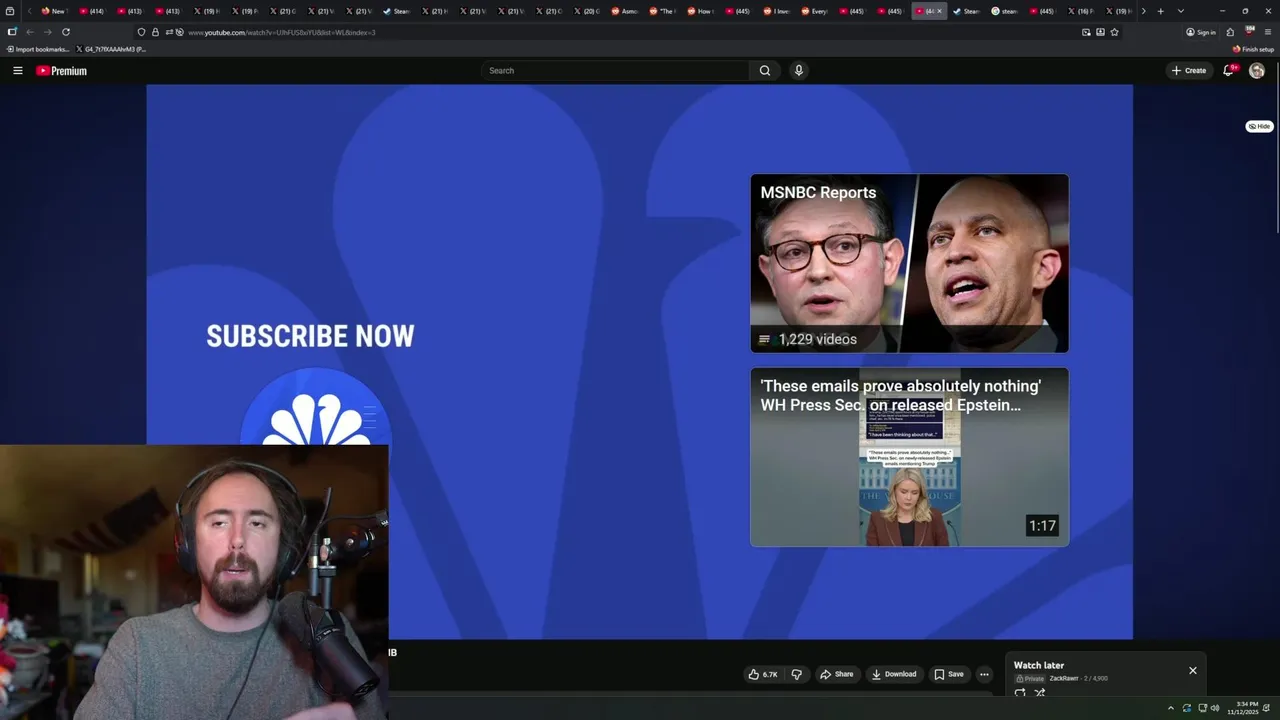The width and height of the screenshot is (1280, 720).
Task: Toggle shuffle playlist in Watch later
Action: point(1040,692)
